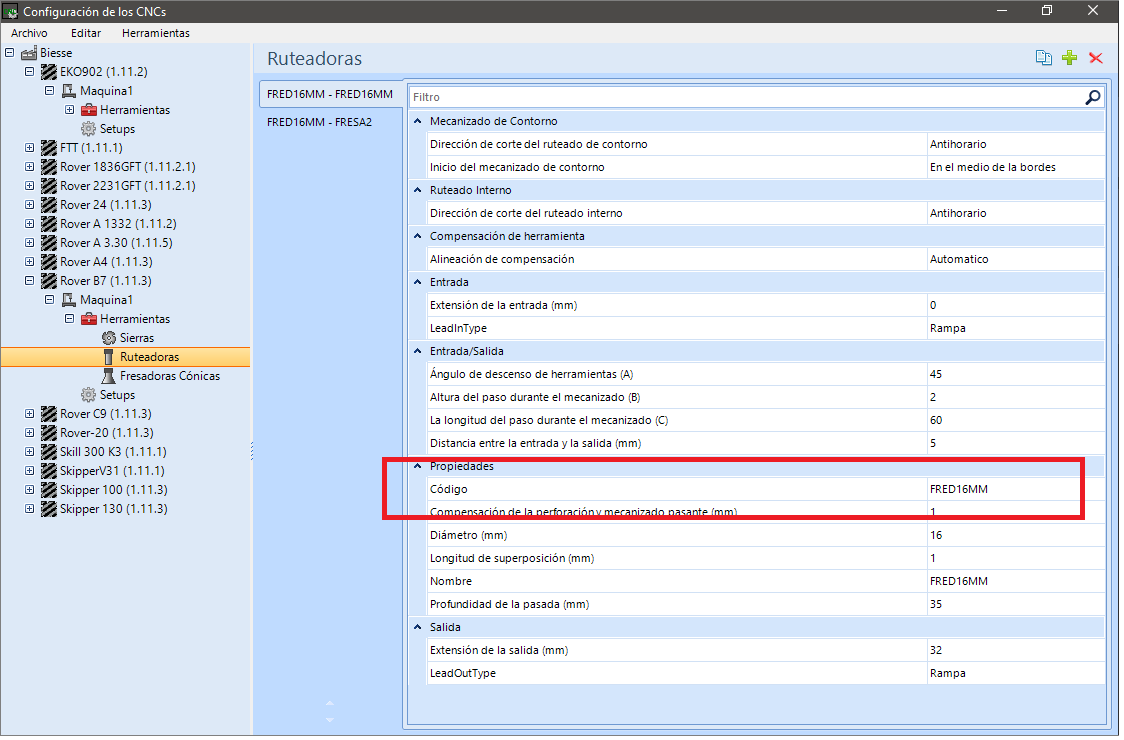Expand Herramientas under EKO902 Maquina1
1124x740 pixels.
[x=70, y=110]
